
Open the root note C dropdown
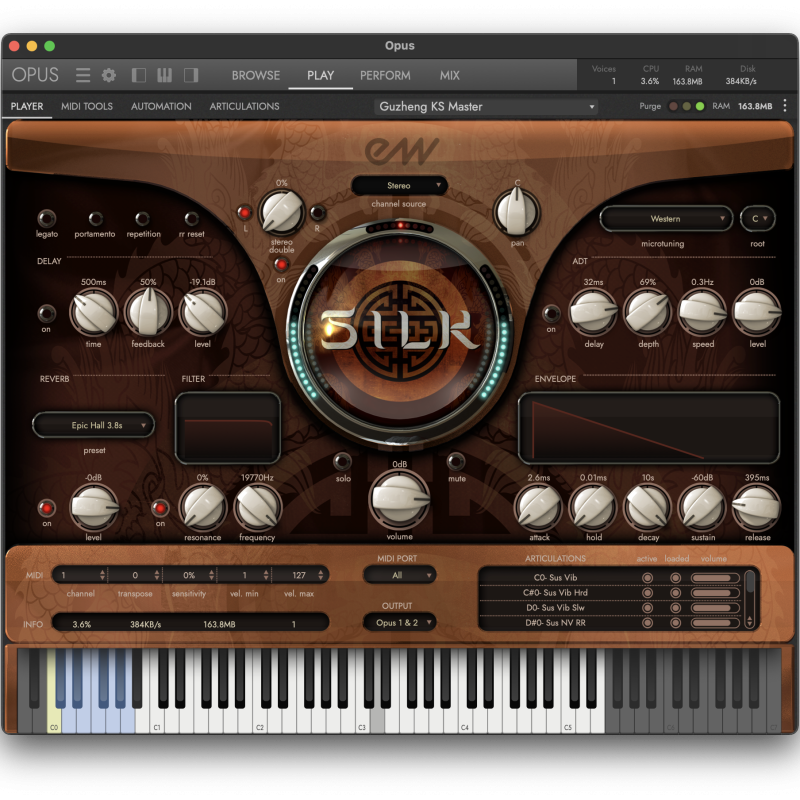pyautogui.click(x=758, y=219)
